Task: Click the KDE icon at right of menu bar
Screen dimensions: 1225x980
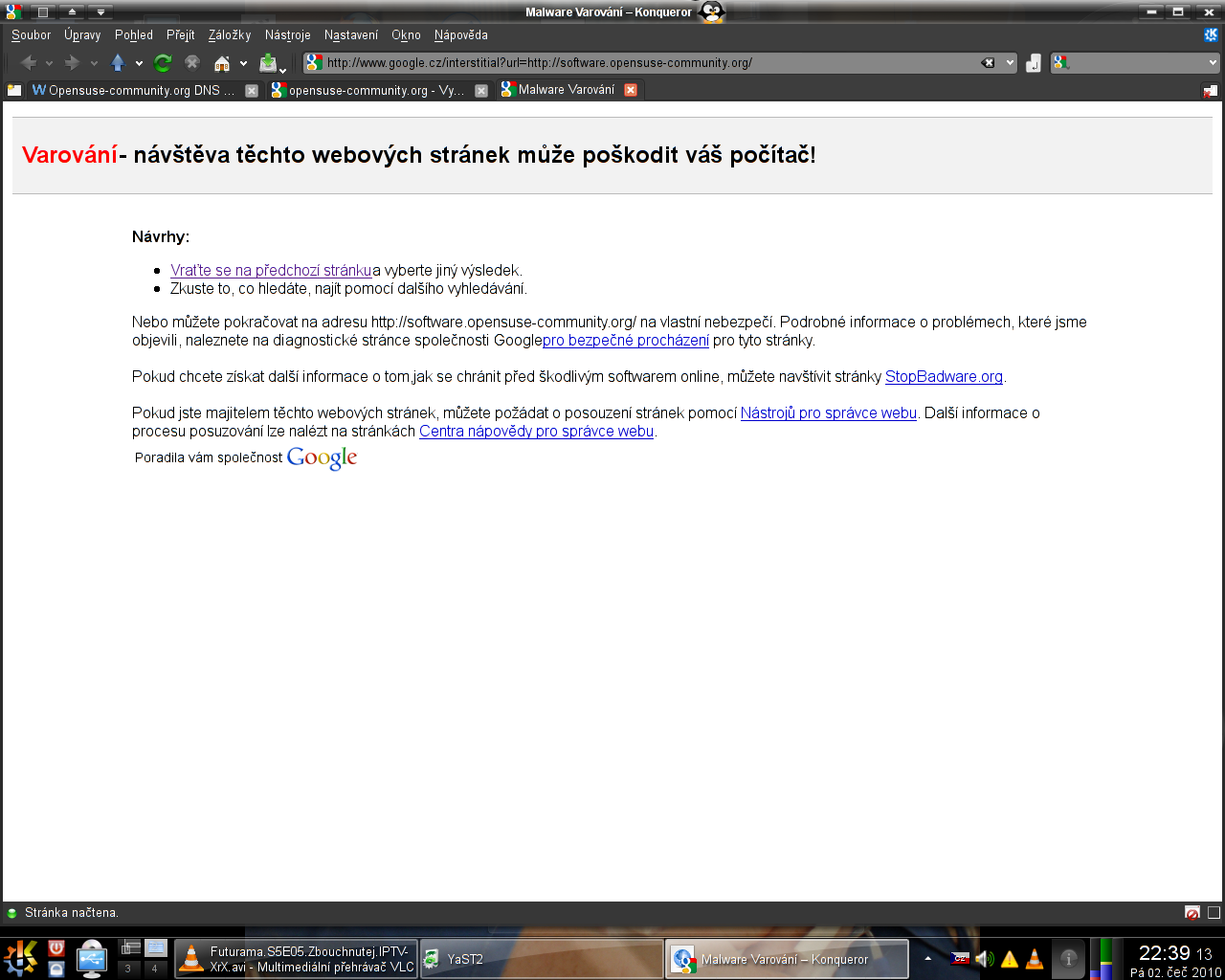Action: [x=1211, y=34]
